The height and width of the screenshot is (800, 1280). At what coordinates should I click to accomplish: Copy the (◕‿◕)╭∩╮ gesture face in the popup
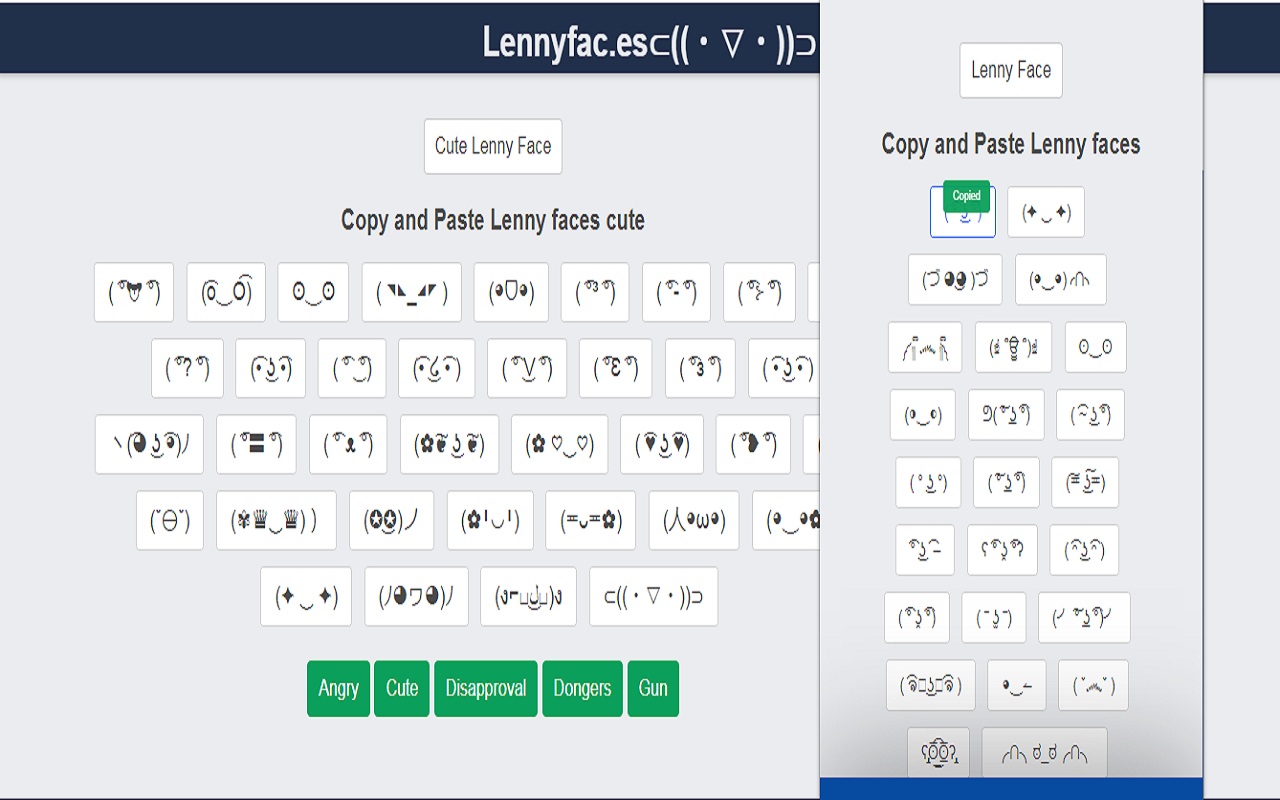[x=1061, y=280]
